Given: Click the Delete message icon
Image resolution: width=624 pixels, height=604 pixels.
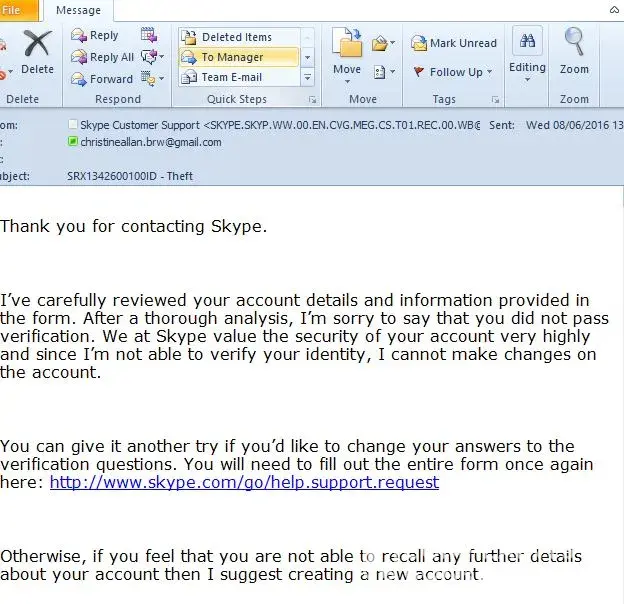Looking at the screenshot, I should [37, 50].
